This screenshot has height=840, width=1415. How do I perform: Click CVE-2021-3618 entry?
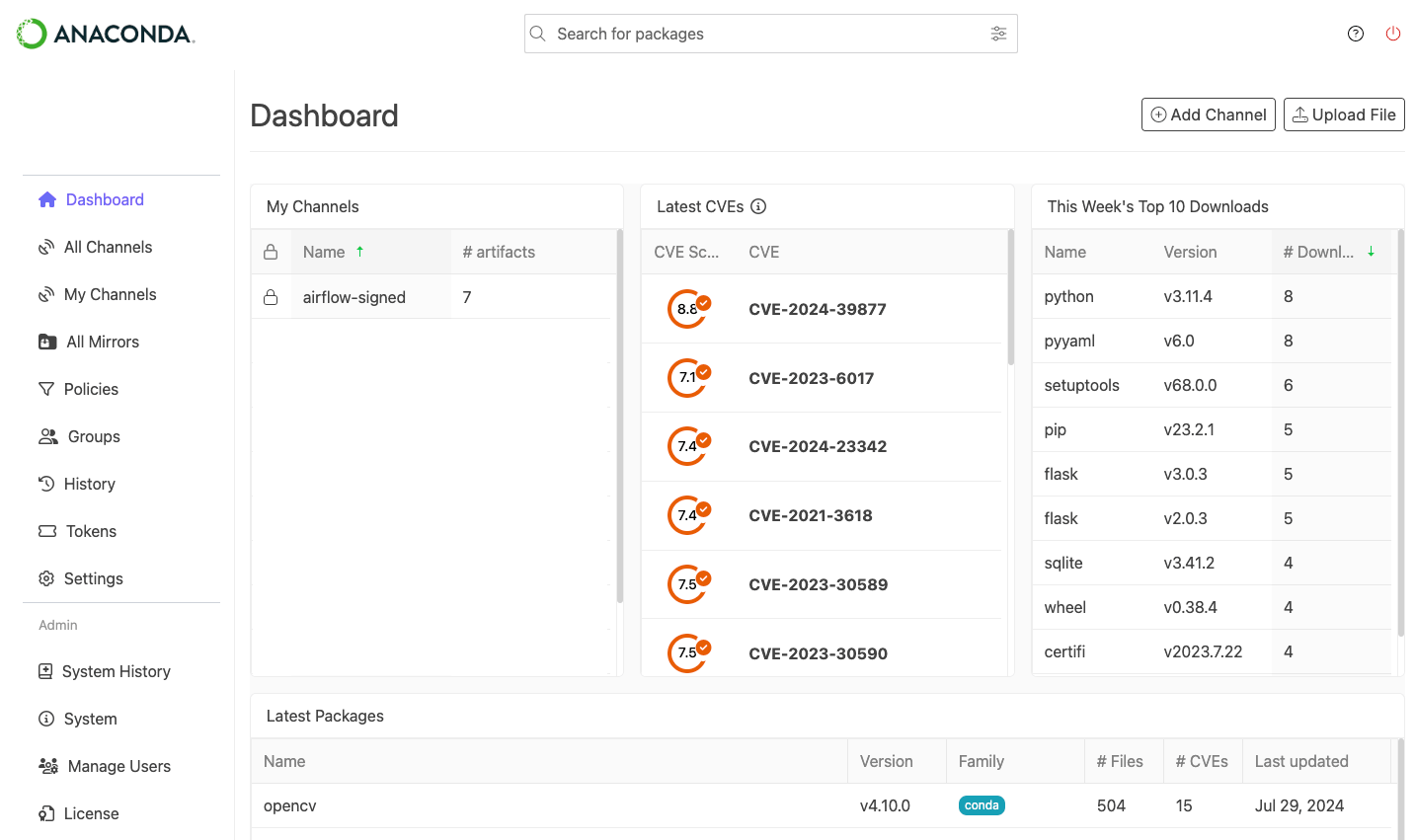(811, 515)
